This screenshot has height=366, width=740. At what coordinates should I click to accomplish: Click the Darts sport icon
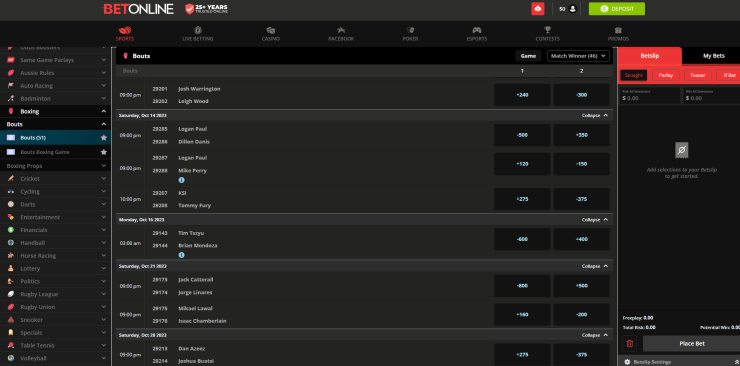click(x=10, y=204)
